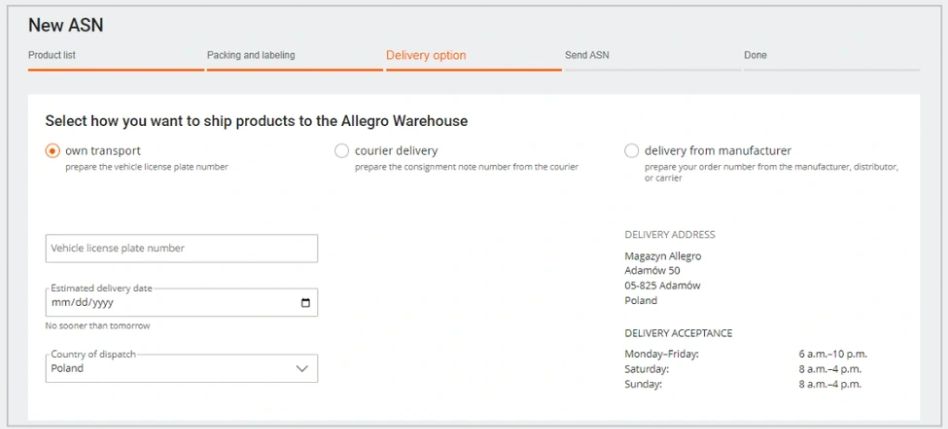Click prepare the consignment note number text
The image size is (948, 429).
click(x=467, y=167)
